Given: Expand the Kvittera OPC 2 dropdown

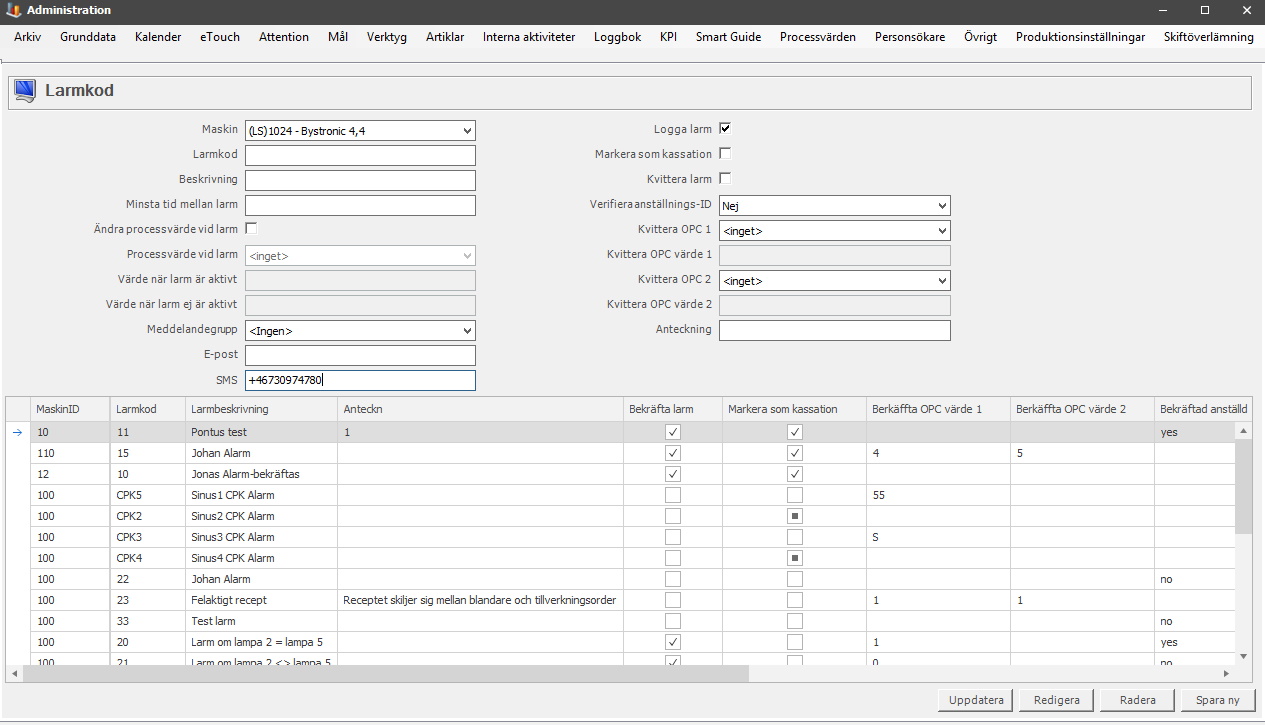Looking at the screenshot, I should pos(942,280).
